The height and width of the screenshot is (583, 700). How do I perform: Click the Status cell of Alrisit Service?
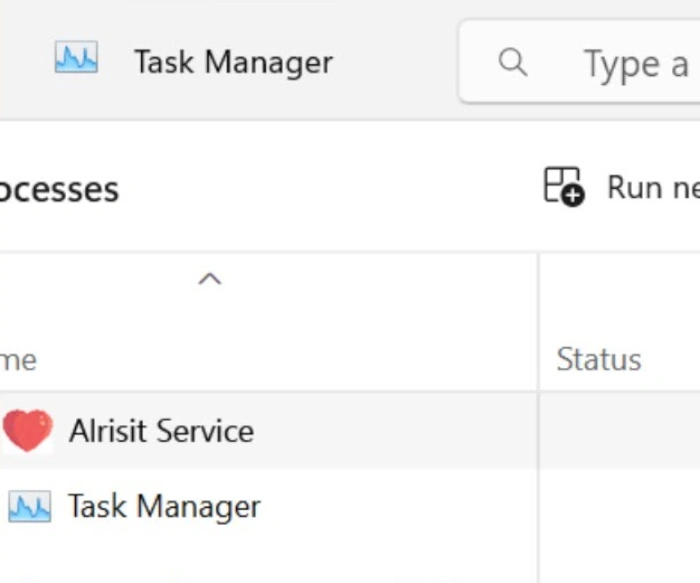tap(619, 431)
